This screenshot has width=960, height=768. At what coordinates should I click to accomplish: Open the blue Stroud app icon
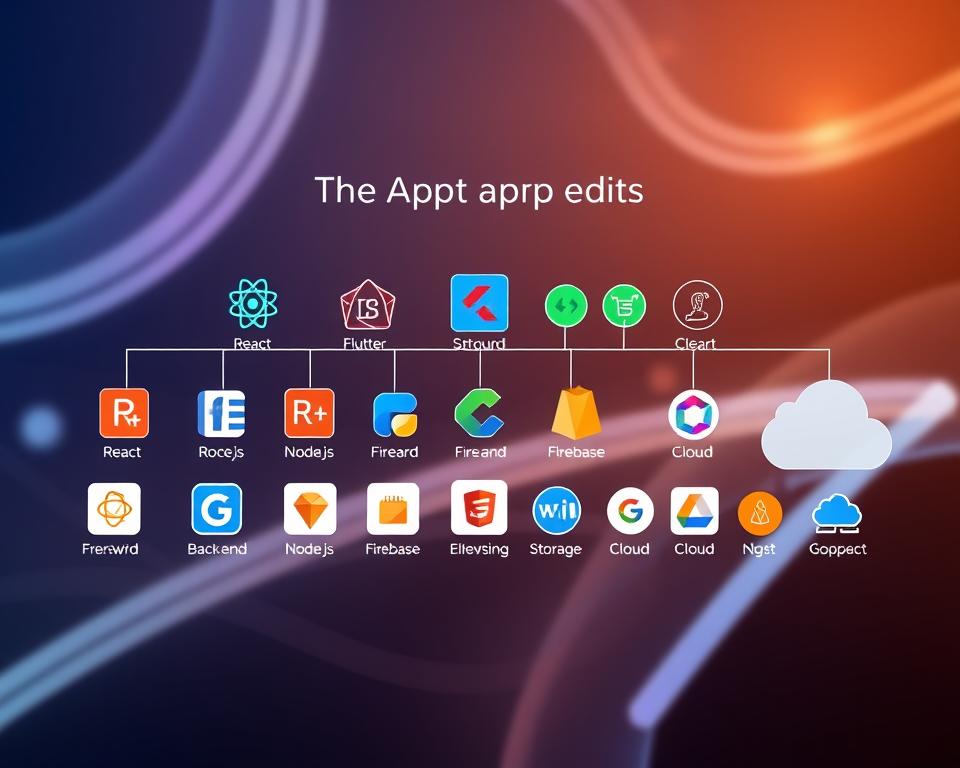point(479,301)
